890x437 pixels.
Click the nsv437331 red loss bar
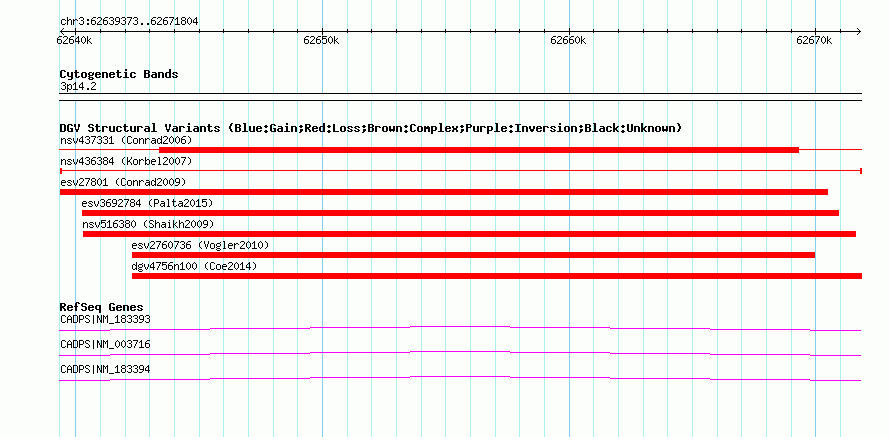[479, 150]
